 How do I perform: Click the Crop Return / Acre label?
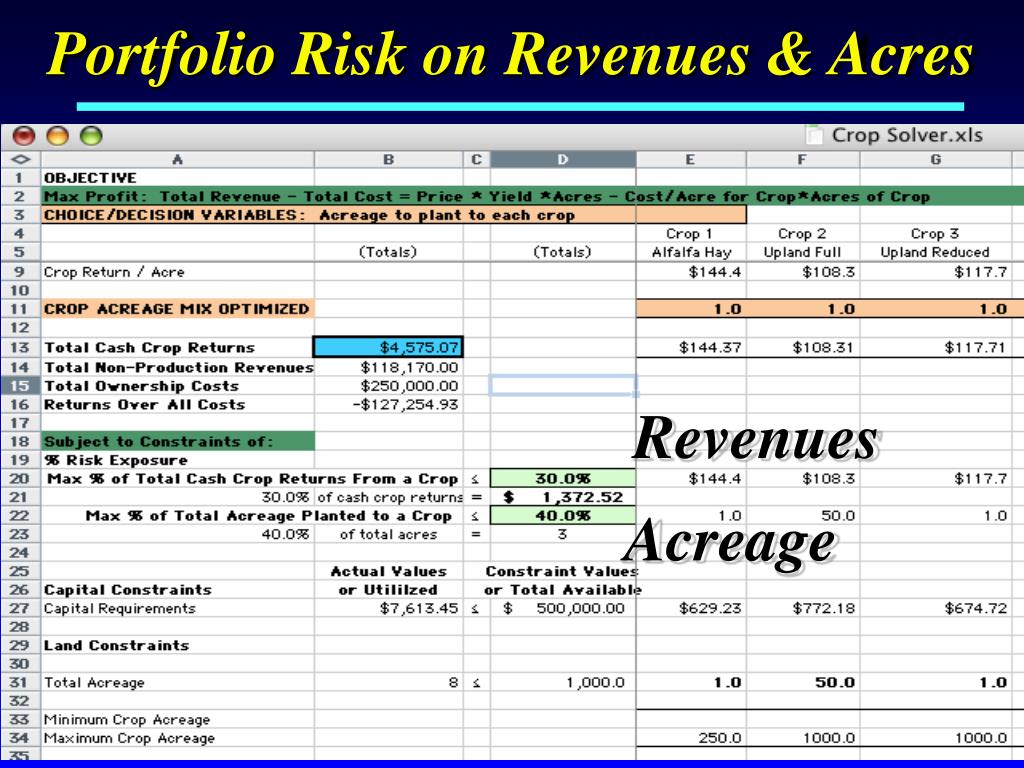[114, 272]
